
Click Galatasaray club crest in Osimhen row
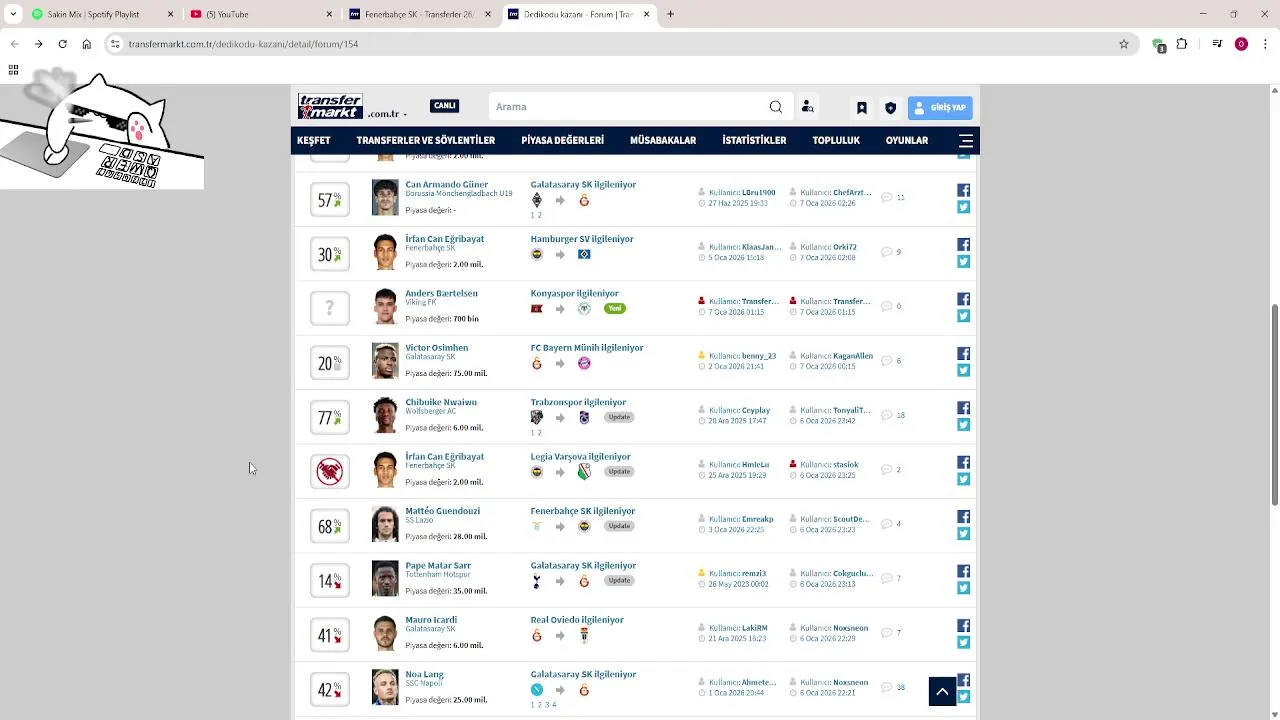point(537,363)
